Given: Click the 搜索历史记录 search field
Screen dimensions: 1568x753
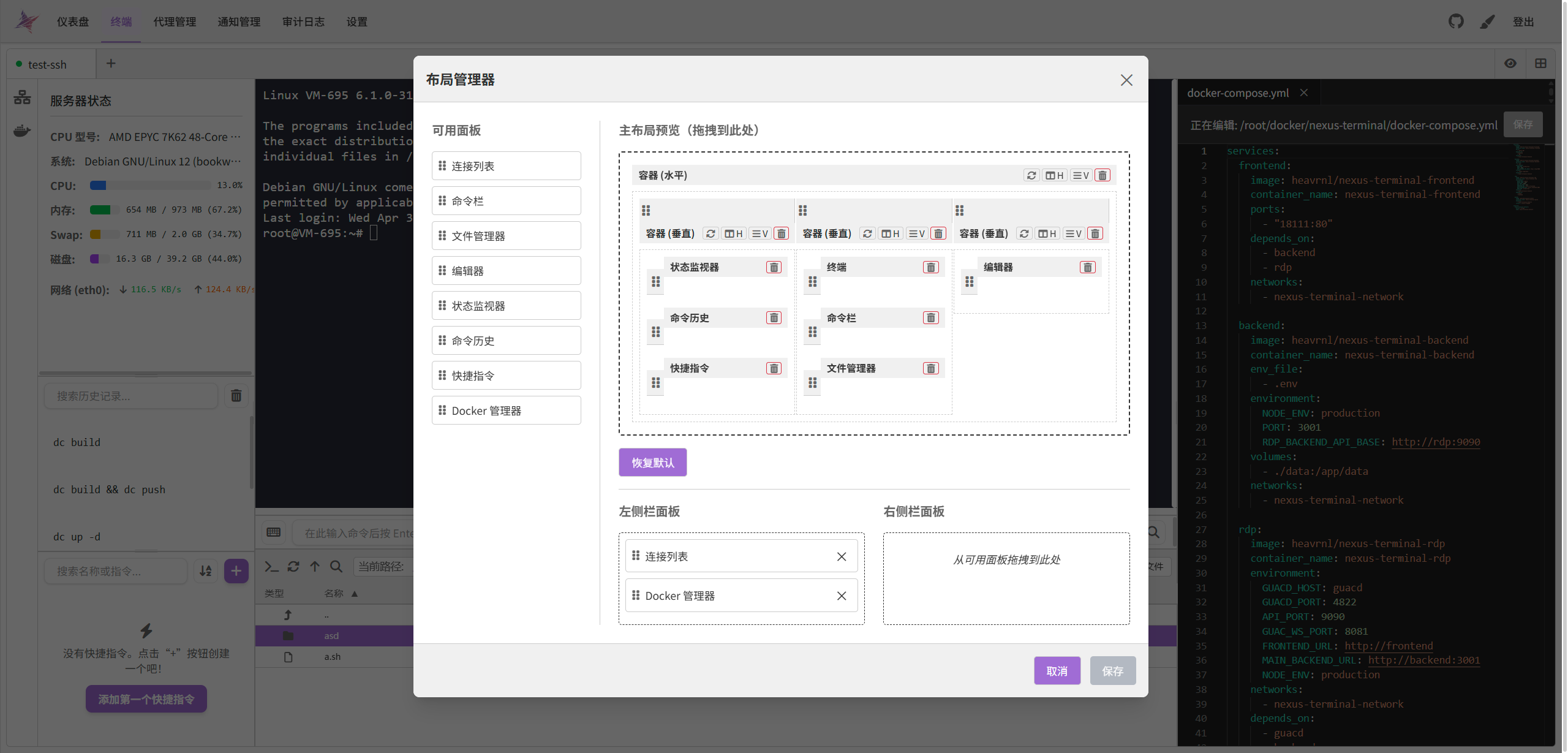Looking at the screenshot, I should pyautogui.click(x=130, y=396).
